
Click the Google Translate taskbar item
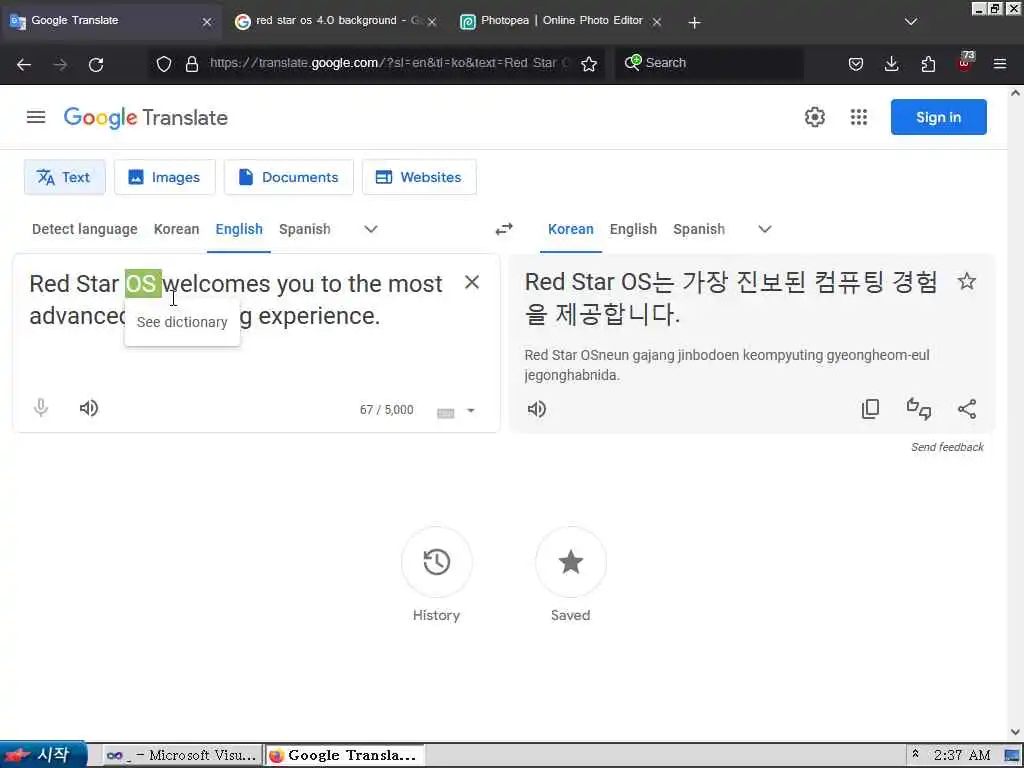click(344, 756)
